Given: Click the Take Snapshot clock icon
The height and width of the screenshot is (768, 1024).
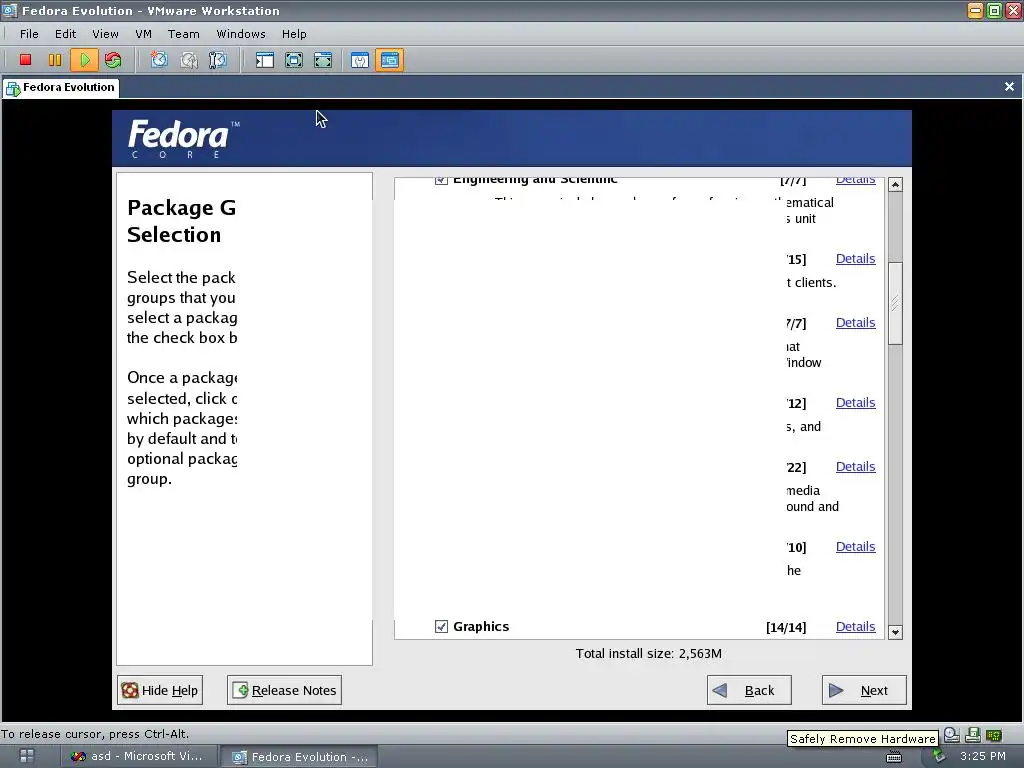Looking at the screenshot, I should click(x=159, y=60).
